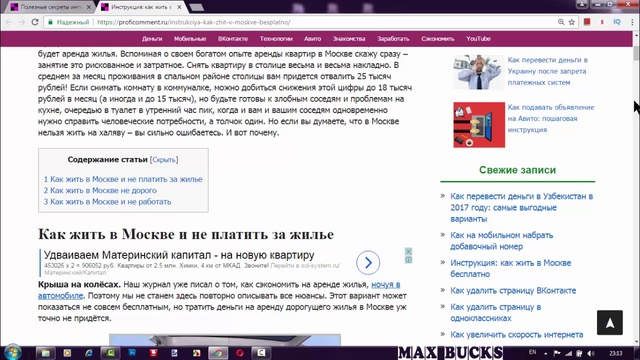
Task: Go forward with the browser forward arrow
Action: coord(22,22)
